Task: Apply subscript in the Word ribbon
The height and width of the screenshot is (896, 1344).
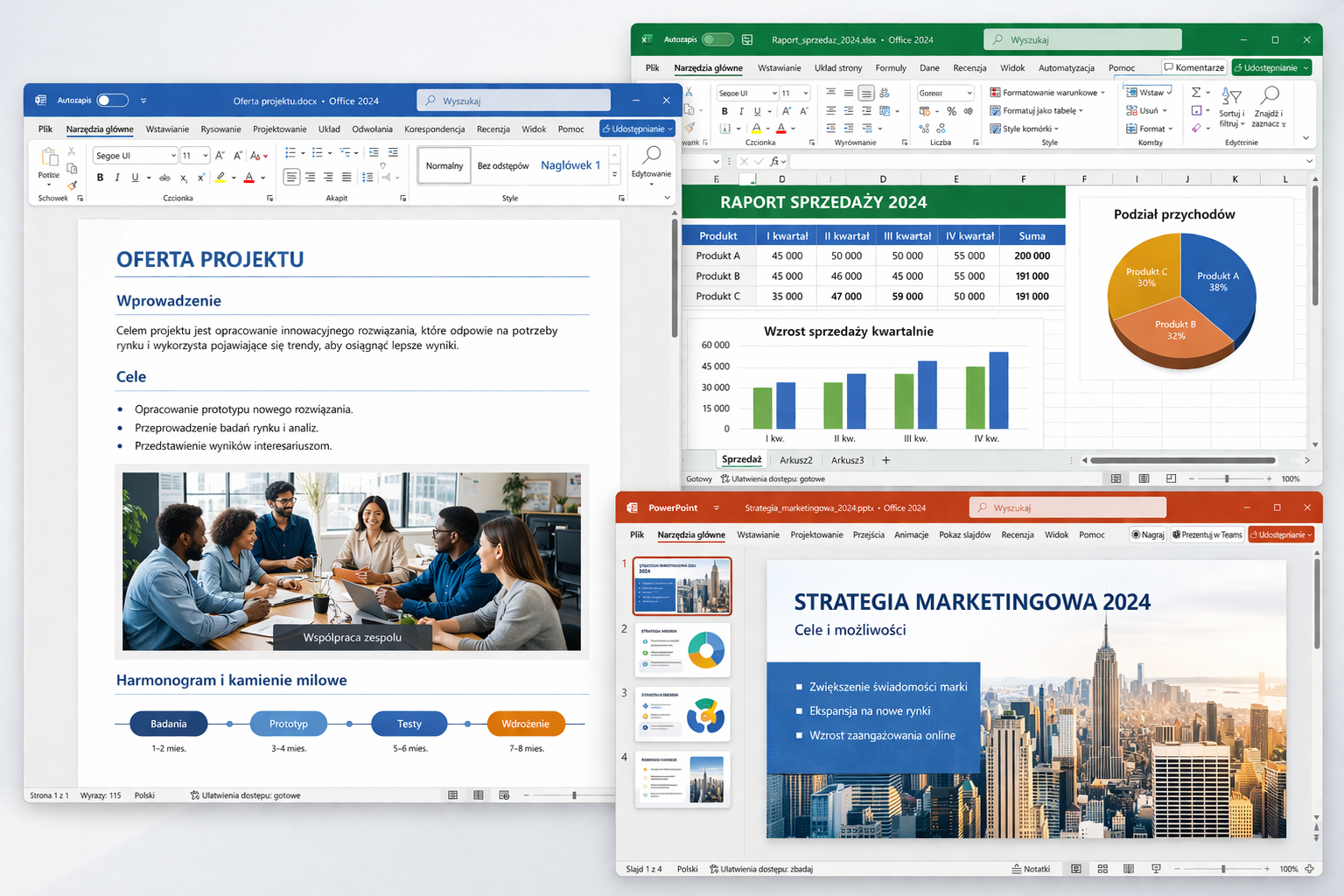Action: 184,178
